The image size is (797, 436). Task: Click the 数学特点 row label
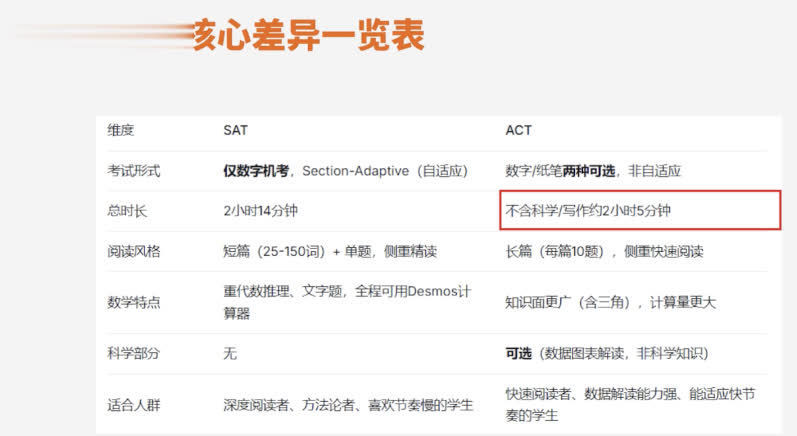(134, 302)
